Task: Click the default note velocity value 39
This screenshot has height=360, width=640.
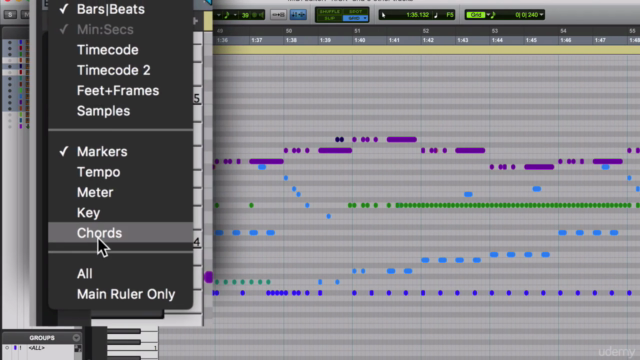Action: (245, 15)
